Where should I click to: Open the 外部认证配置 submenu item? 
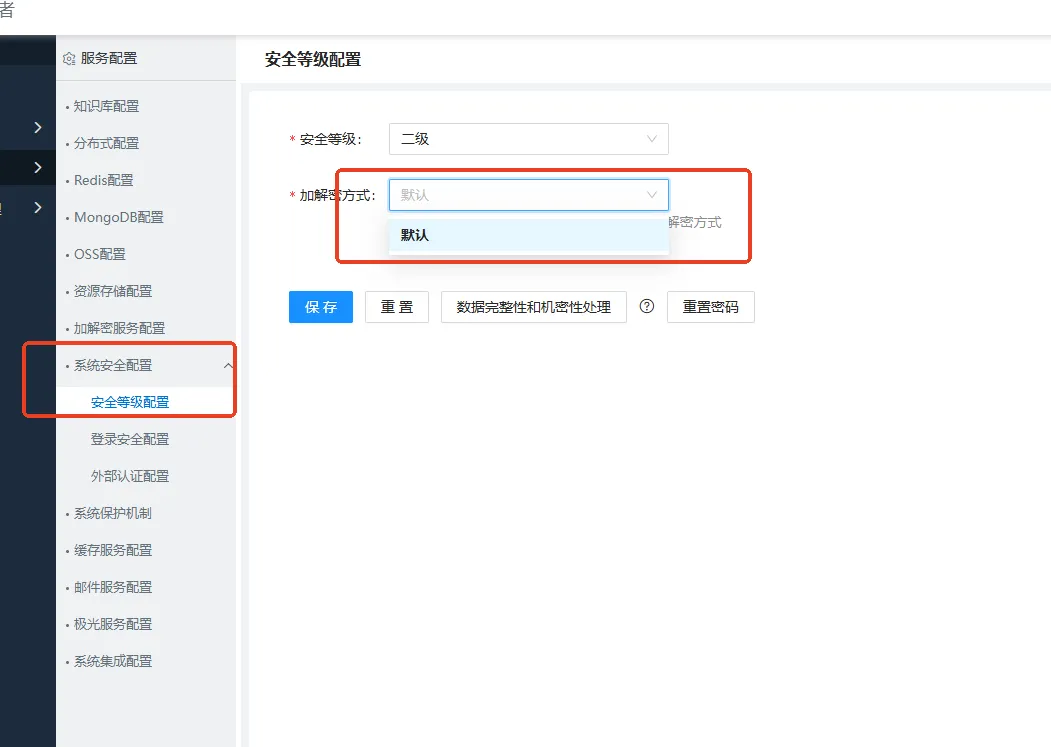[130, 476]
